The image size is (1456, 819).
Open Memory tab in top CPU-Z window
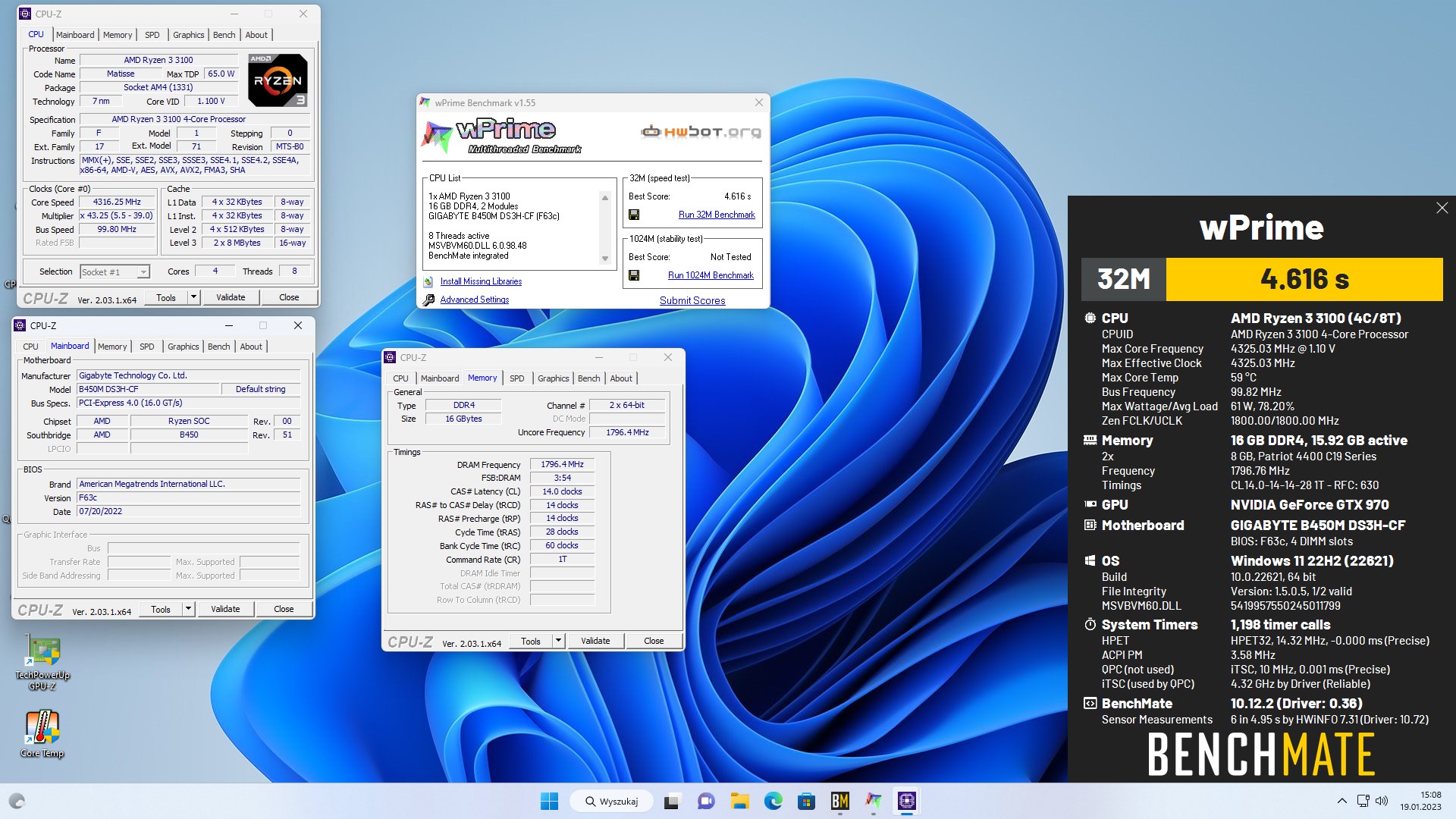click(118, 35)
